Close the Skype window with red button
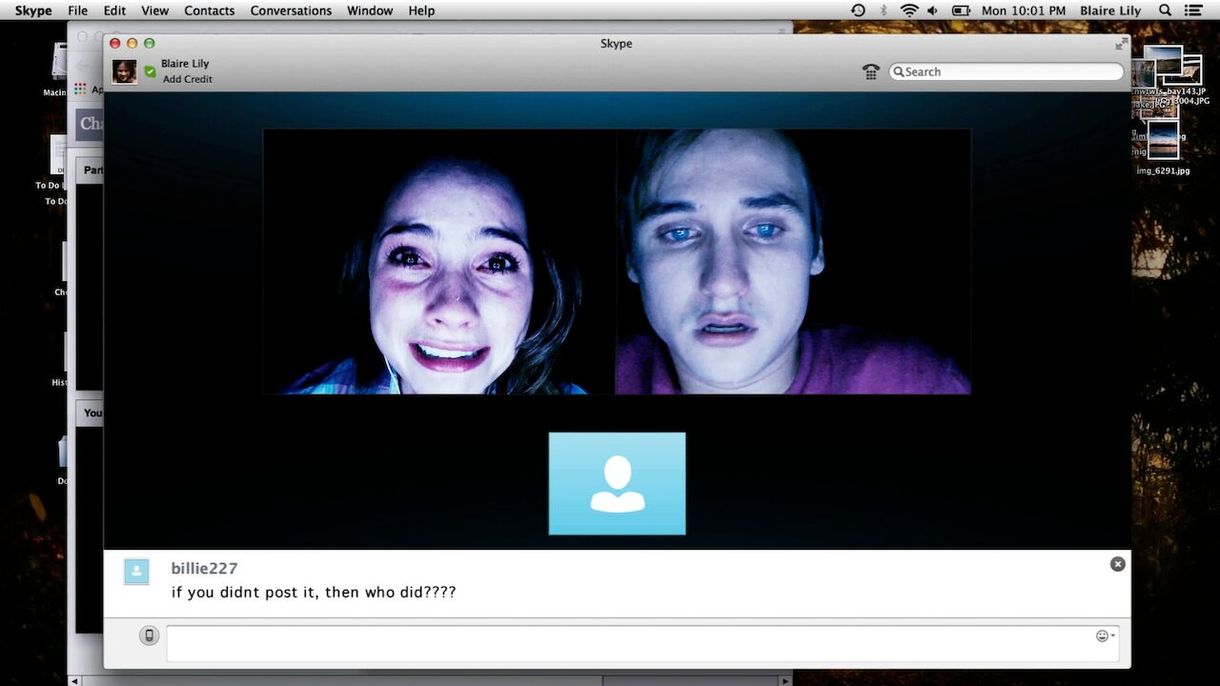Image resolution: width=1220 pixels, height=686 pixels. (115, 43)
